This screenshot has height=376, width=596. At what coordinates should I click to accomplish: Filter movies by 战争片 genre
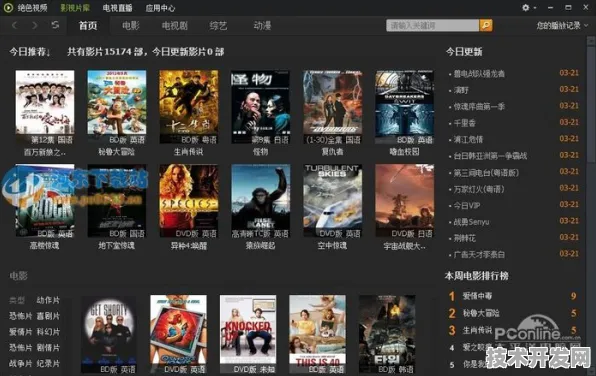point(21,363)
